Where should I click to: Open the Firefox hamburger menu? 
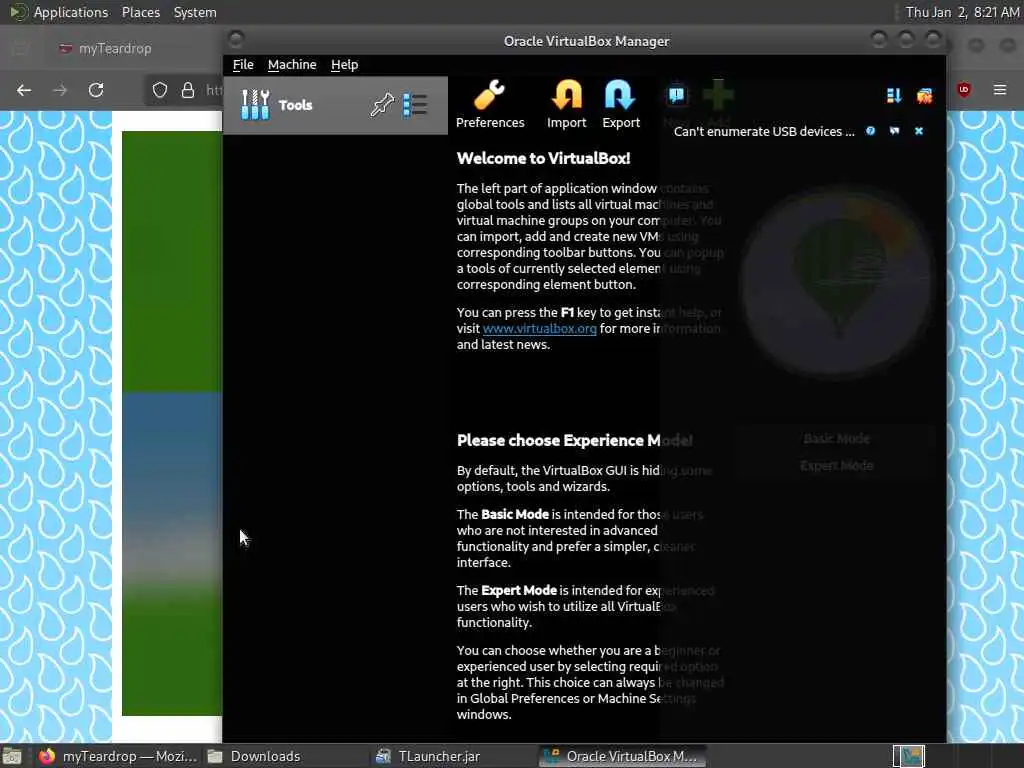(1000, 89)
